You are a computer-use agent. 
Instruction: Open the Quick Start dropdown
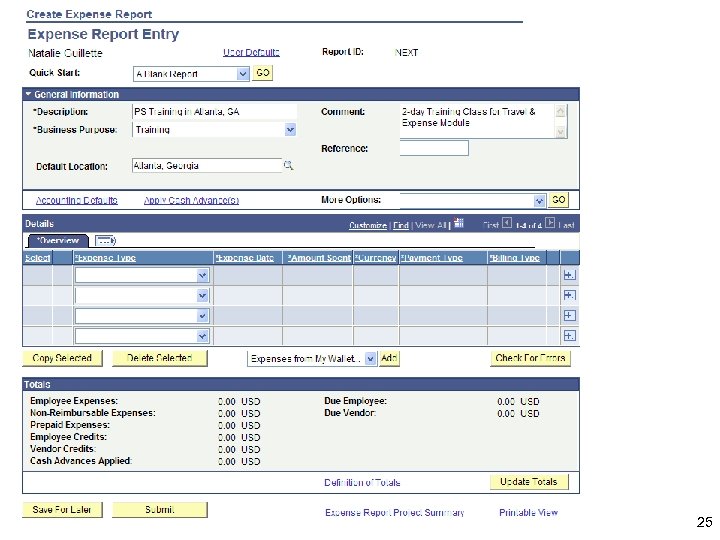click(242, 74)
